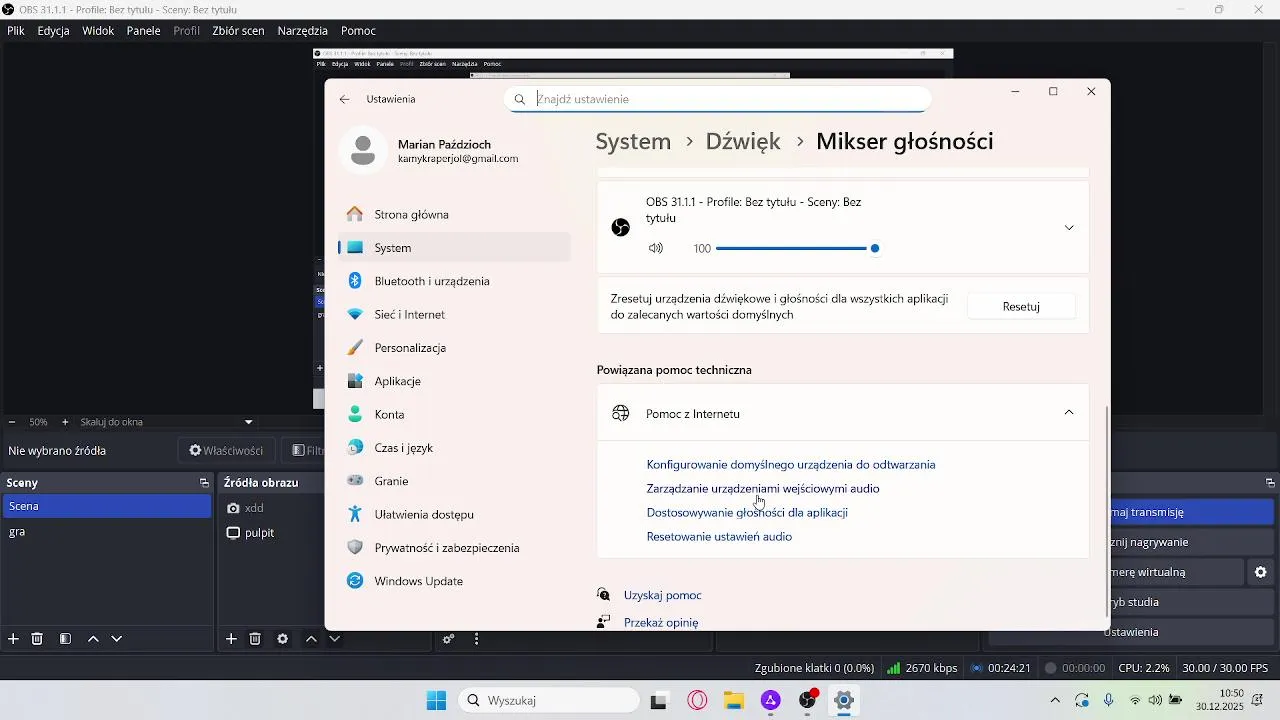
Task: Go back with Settings back arrow
Action: click(345, 99)
